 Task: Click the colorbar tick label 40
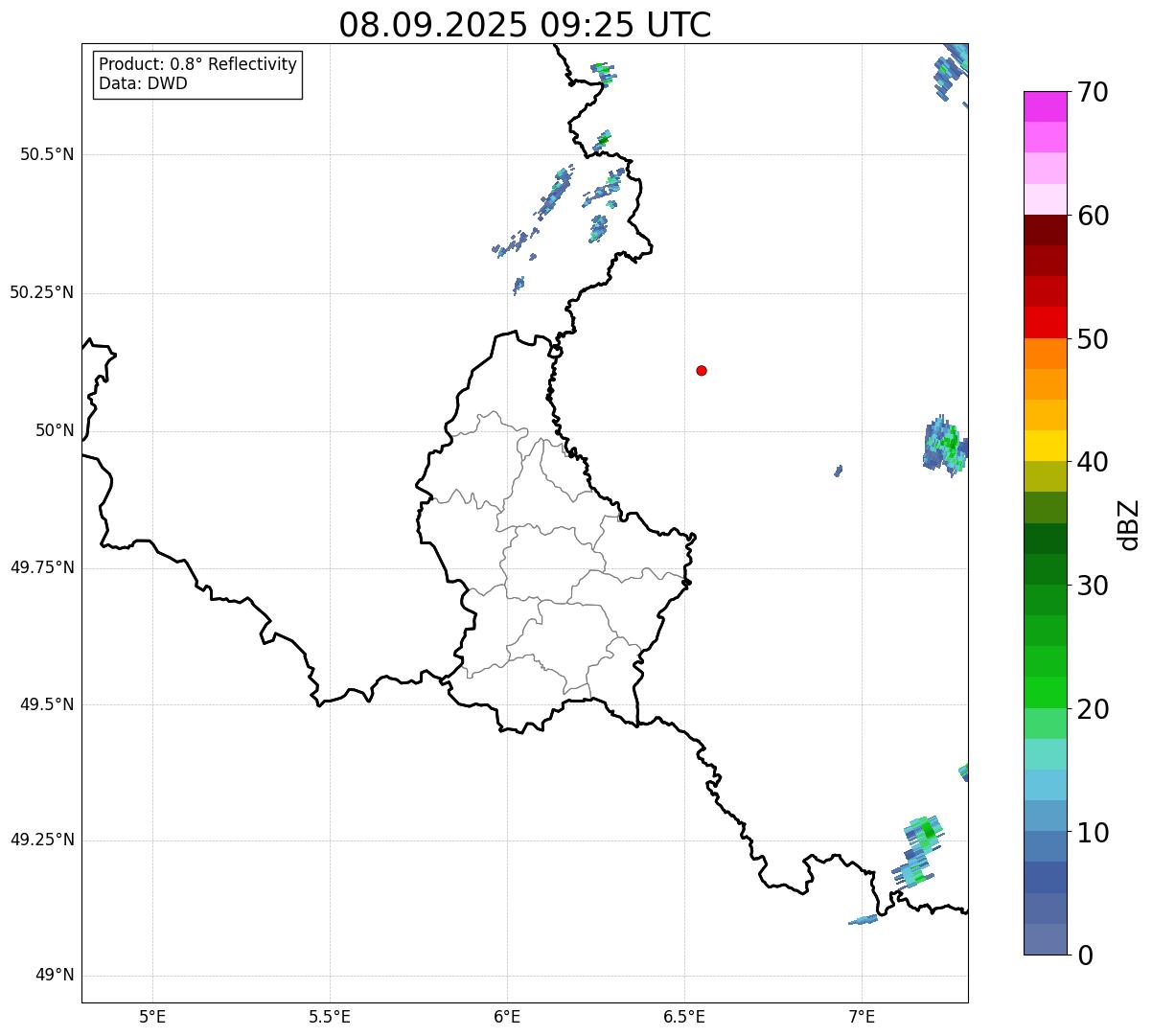click(1093, 462)
